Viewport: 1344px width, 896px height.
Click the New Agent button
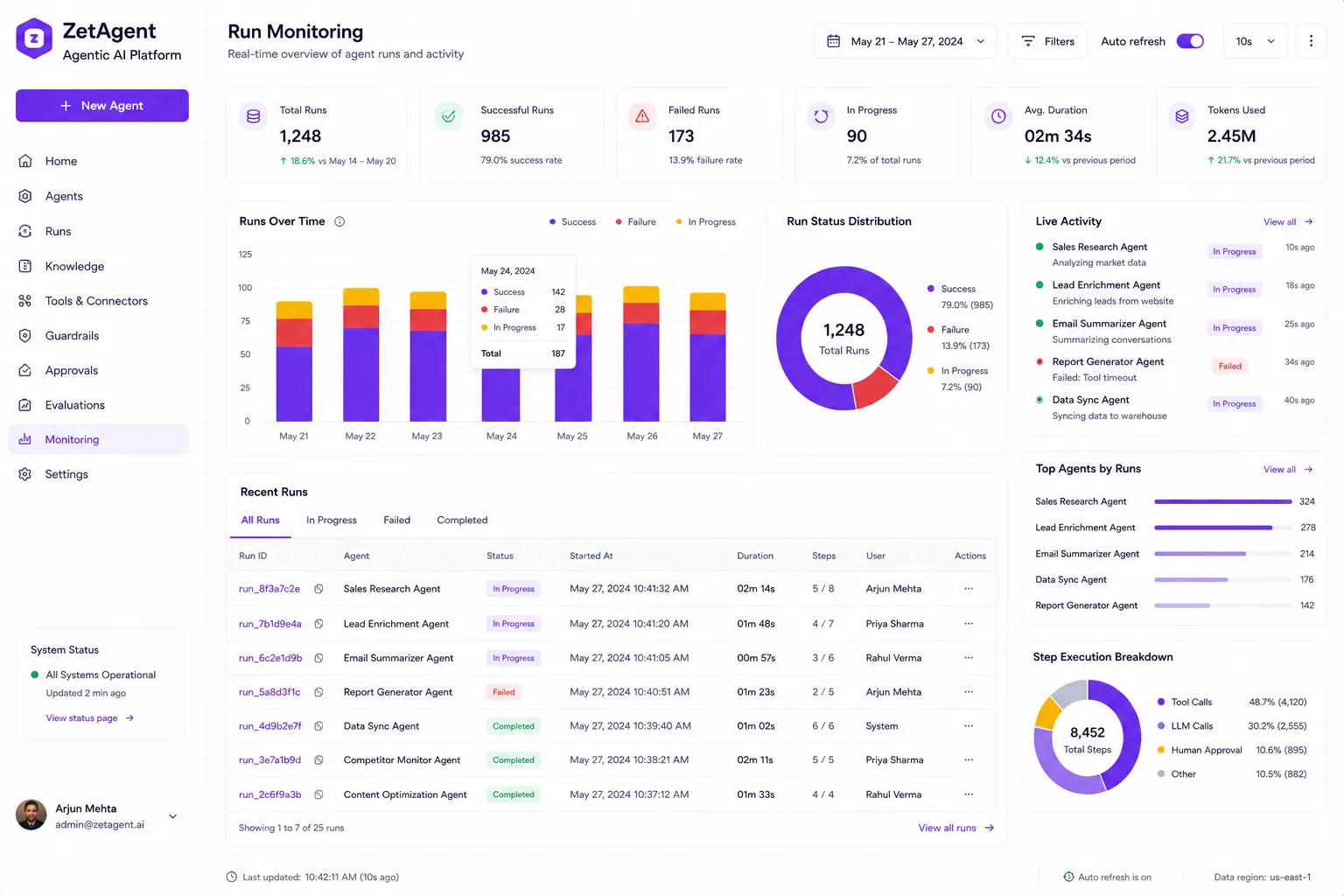(102, 105)
